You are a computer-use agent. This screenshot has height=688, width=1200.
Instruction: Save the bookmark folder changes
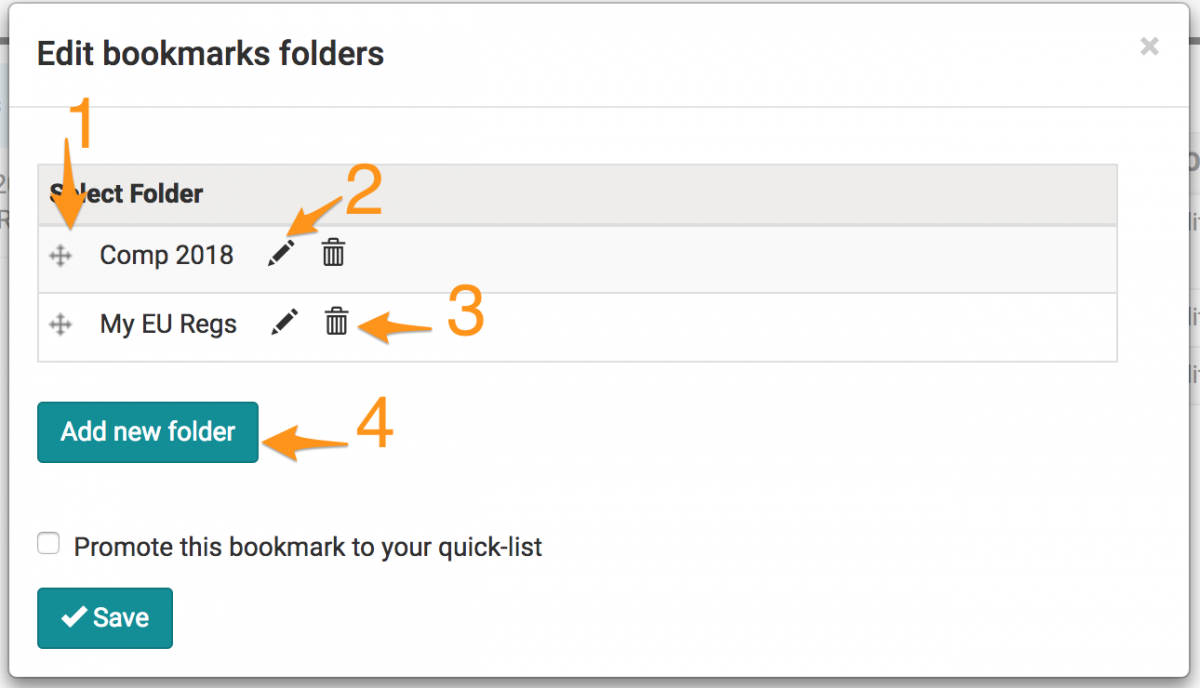[105, 618]
